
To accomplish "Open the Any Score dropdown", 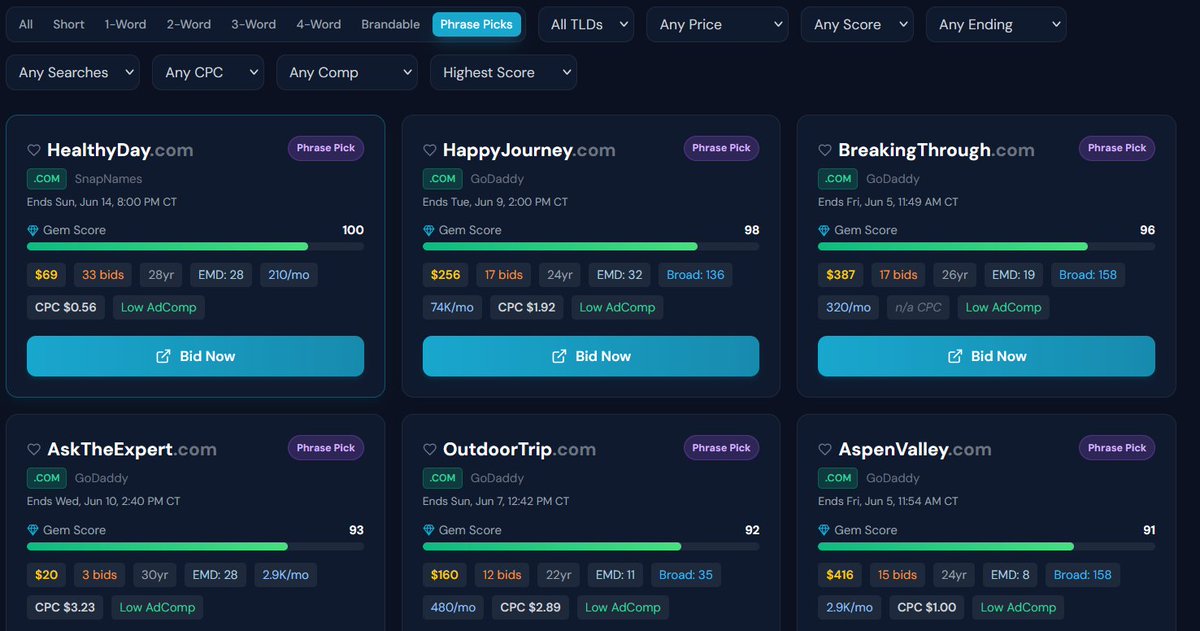I will (857, 24).
